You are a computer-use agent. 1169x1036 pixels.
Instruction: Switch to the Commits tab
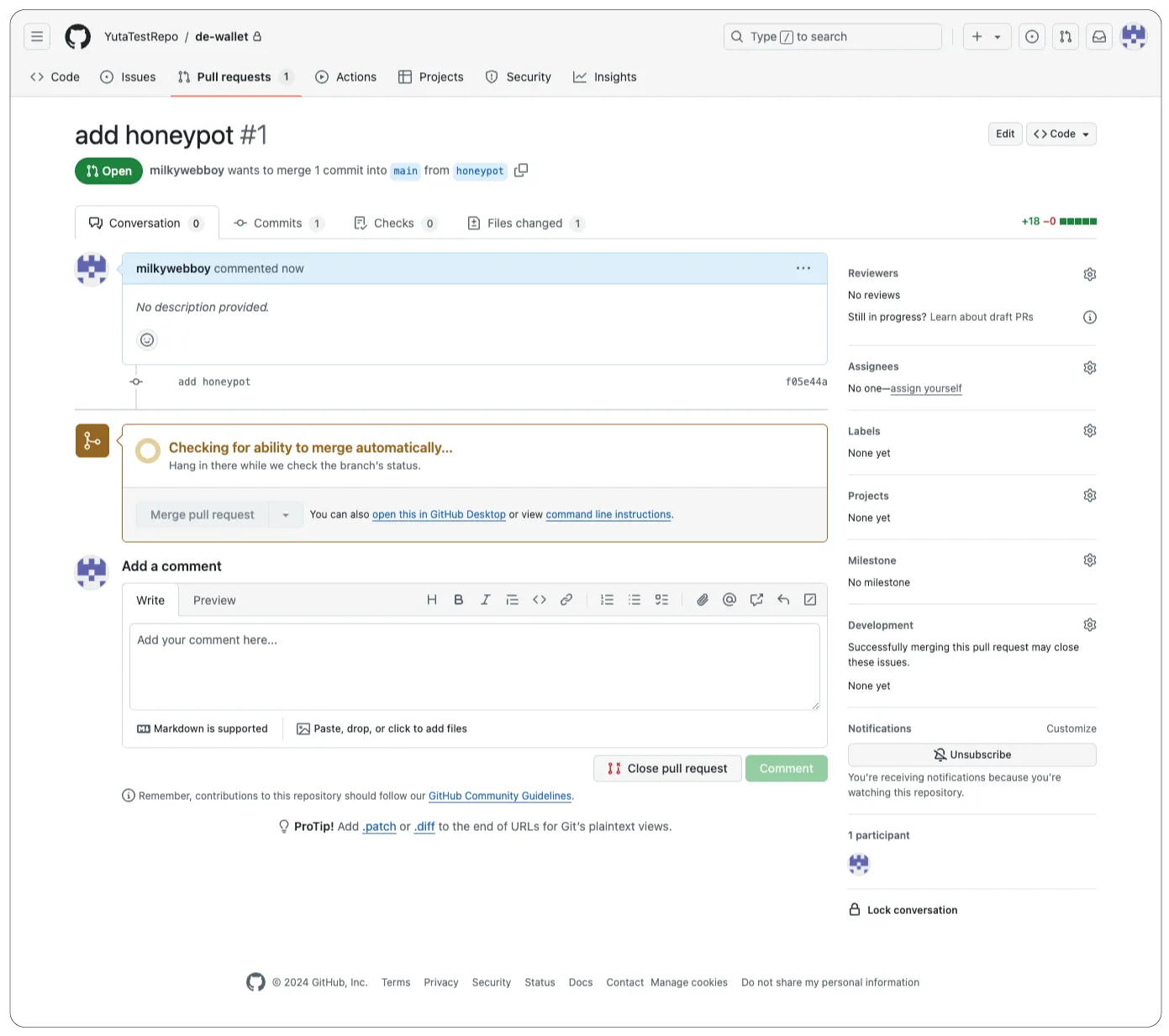(x=279, y=224)
